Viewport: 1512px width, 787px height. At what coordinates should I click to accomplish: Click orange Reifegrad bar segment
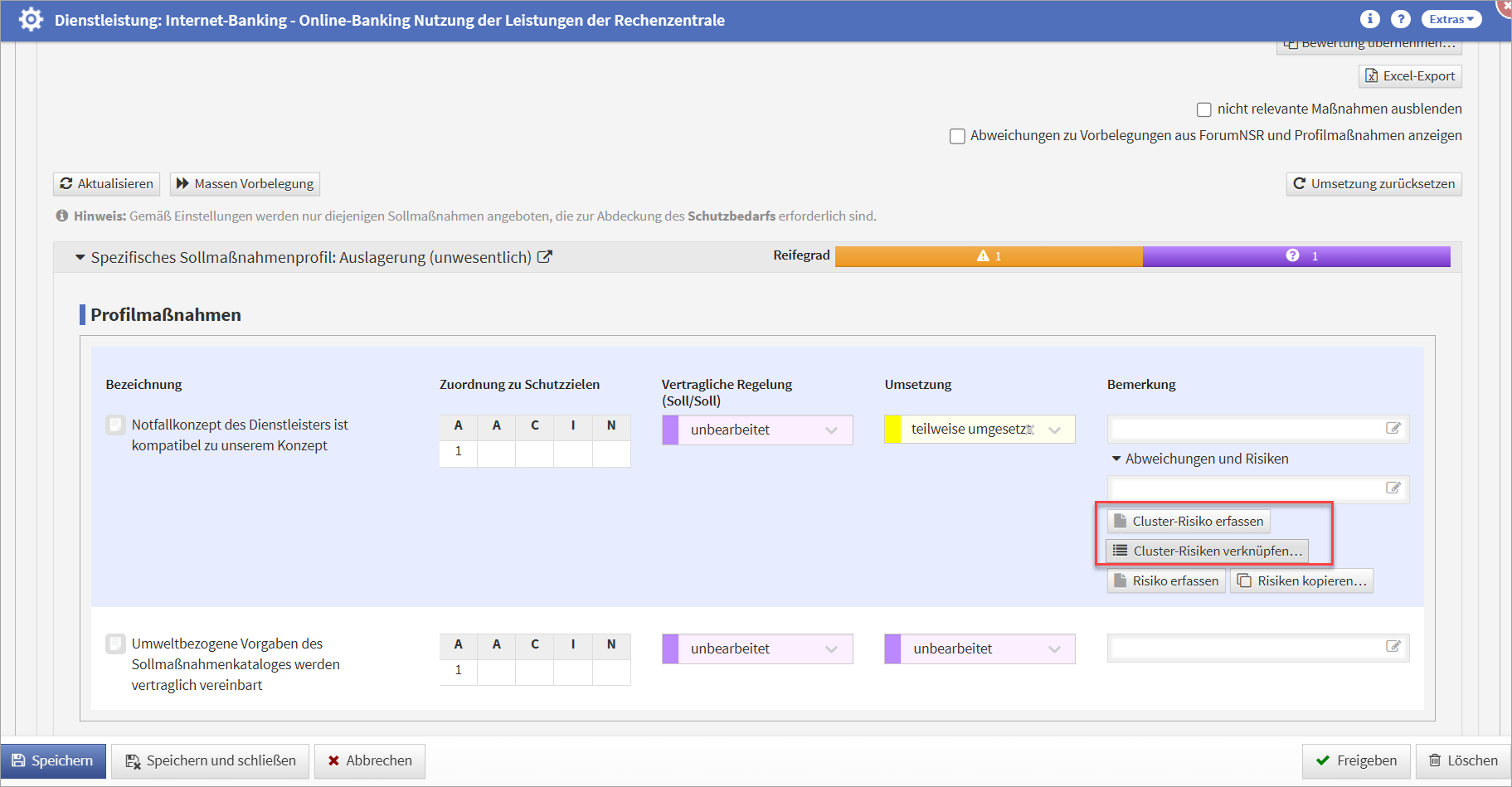(x=989, y=256)
